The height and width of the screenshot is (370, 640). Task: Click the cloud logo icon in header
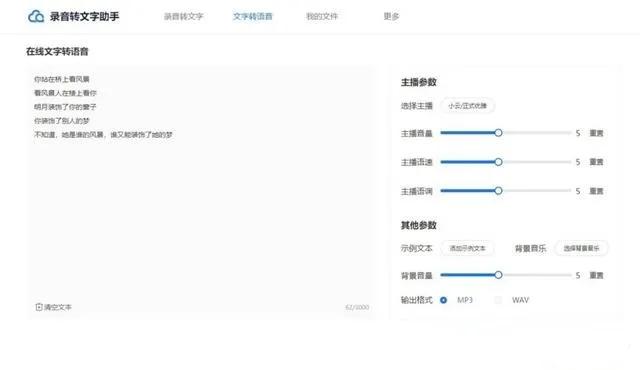(36, 16)
